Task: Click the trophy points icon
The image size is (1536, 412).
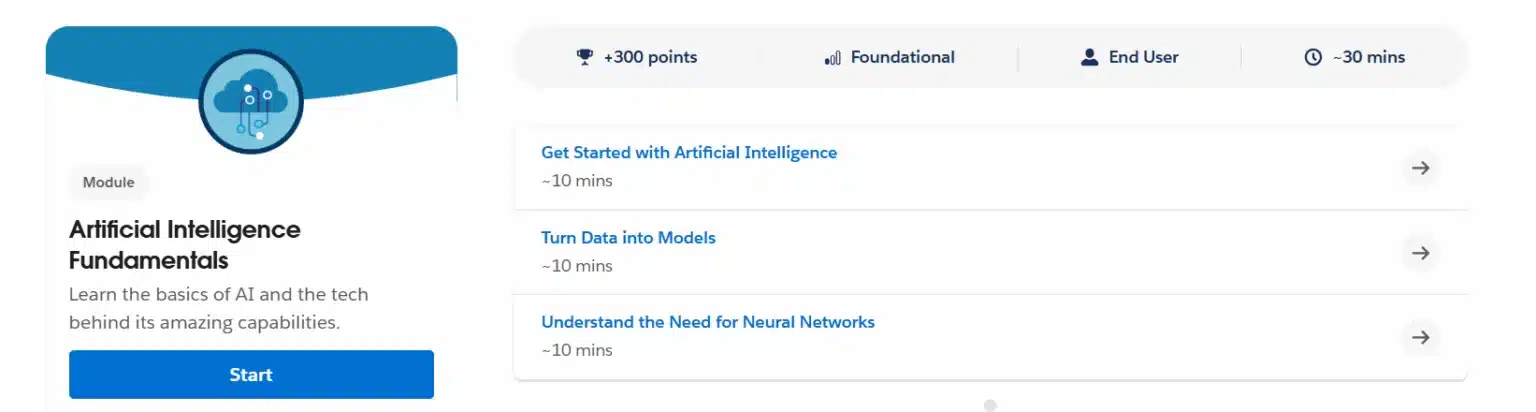Action: [x=585, y=57]
